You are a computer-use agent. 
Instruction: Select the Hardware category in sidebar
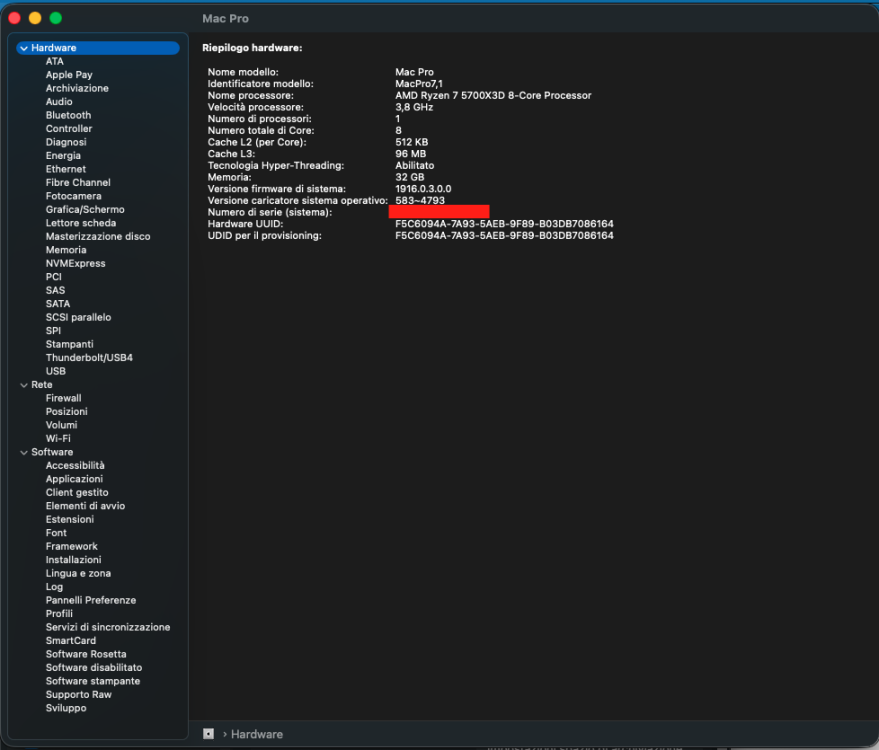click(x=98, y=48)
